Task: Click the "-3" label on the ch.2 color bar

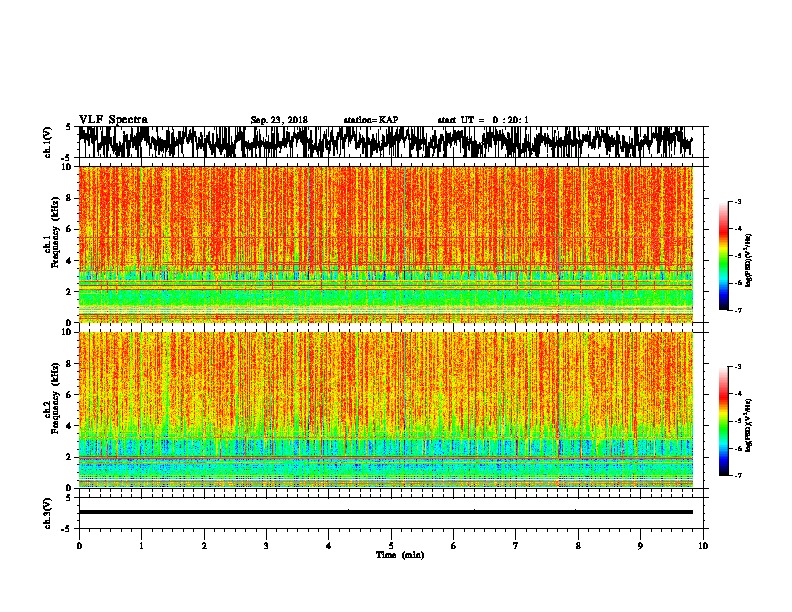Action: coord(737,367)
